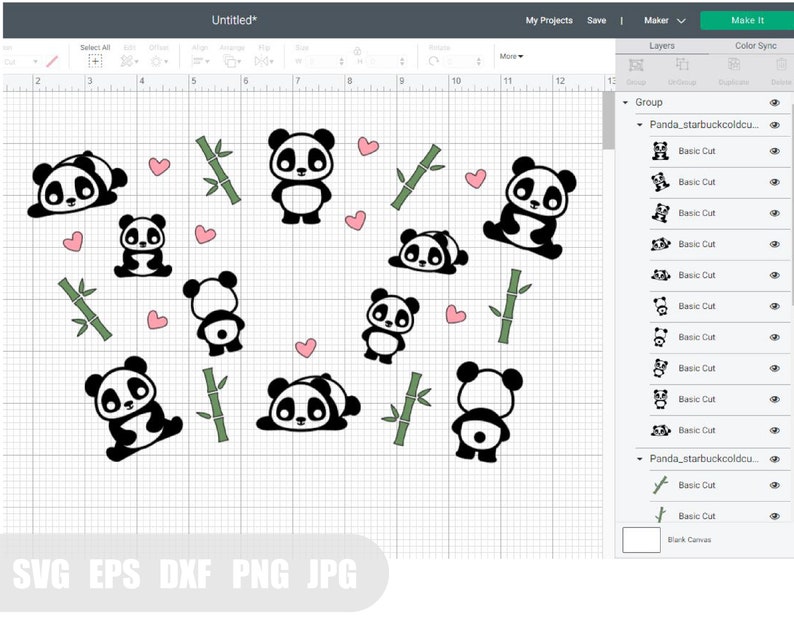The width and height of the screenshot is (794, 635).
Task: Open the Maker machine dropdown
Action: [664, 20]
